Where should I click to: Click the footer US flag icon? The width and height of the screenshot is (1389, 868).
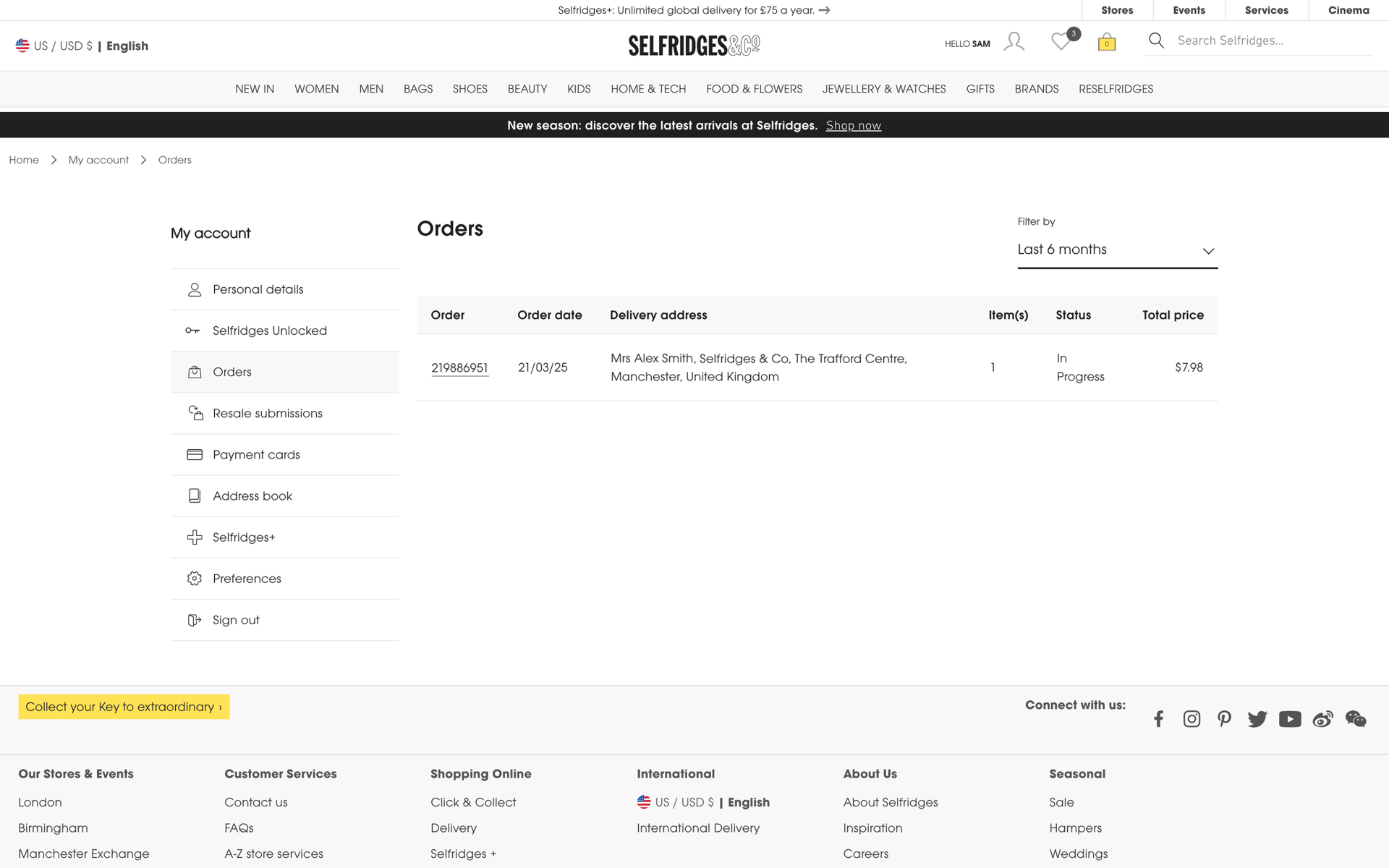(644, 801)
